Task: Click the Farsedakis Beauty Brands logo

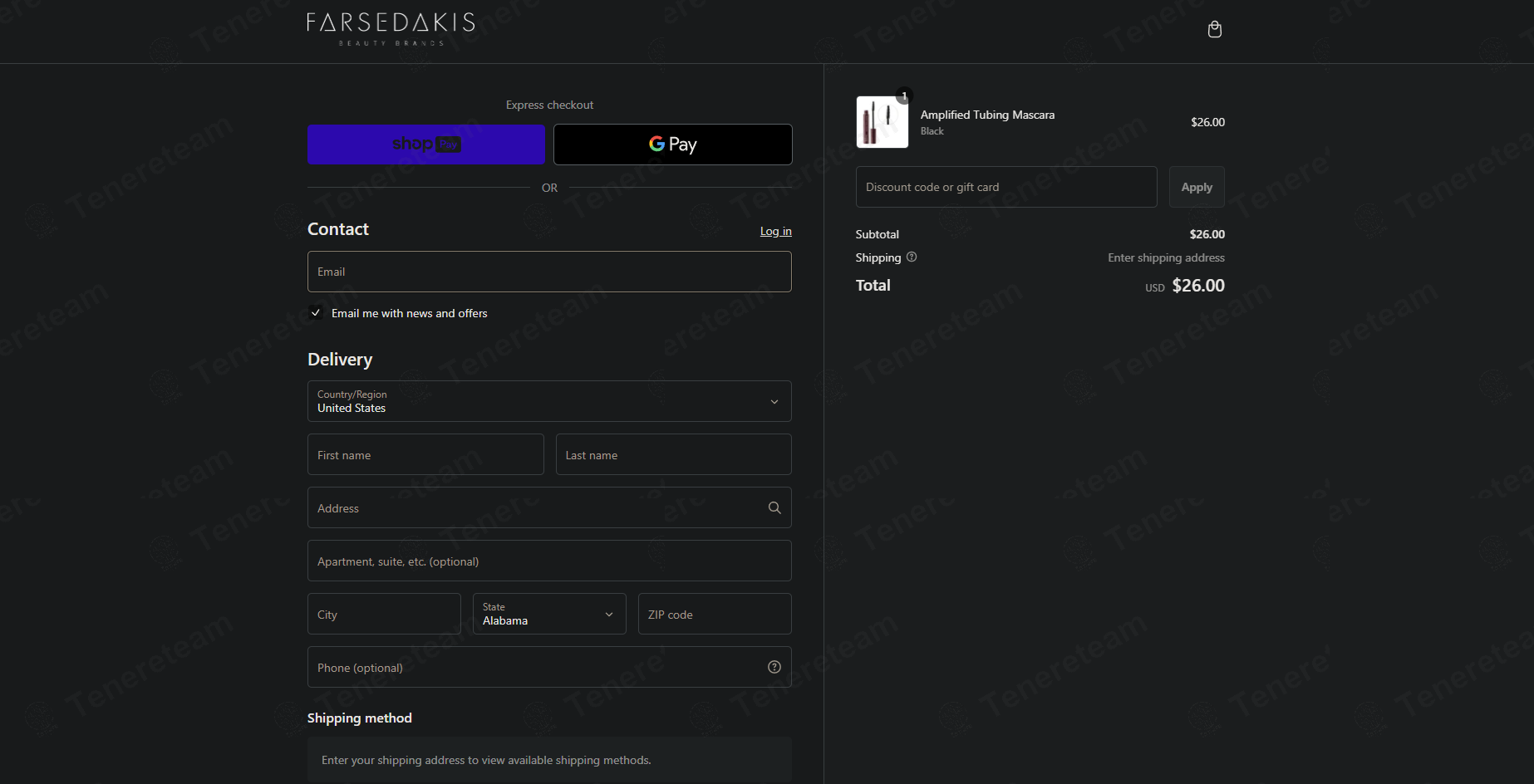Action: coord(391,29)
